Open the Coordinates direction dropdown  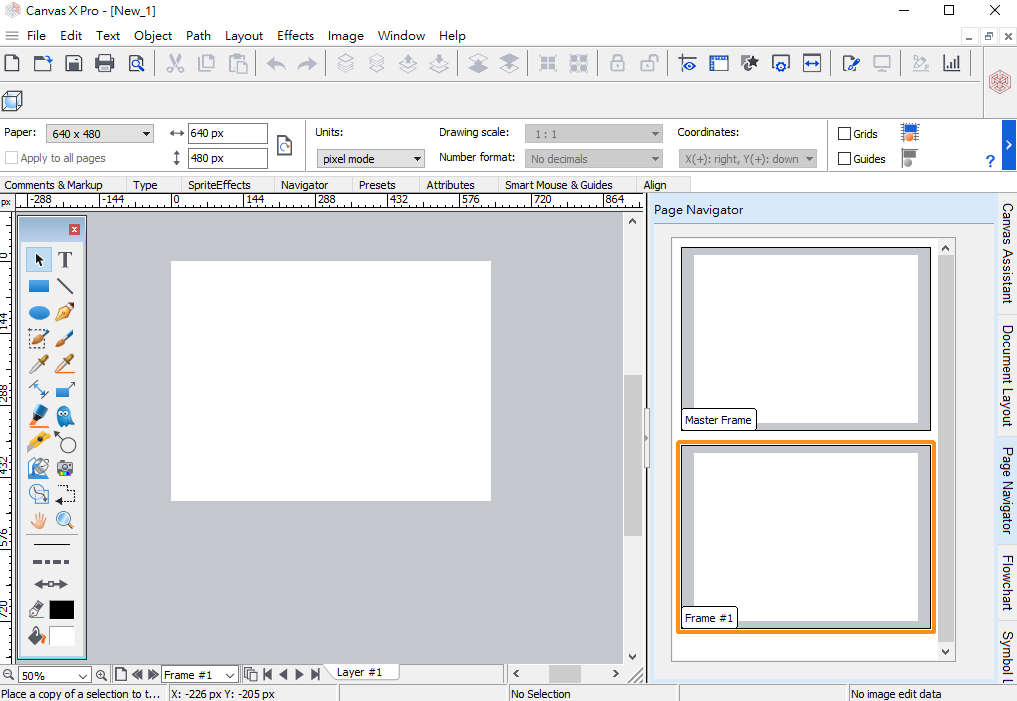[x=748, y=159]
